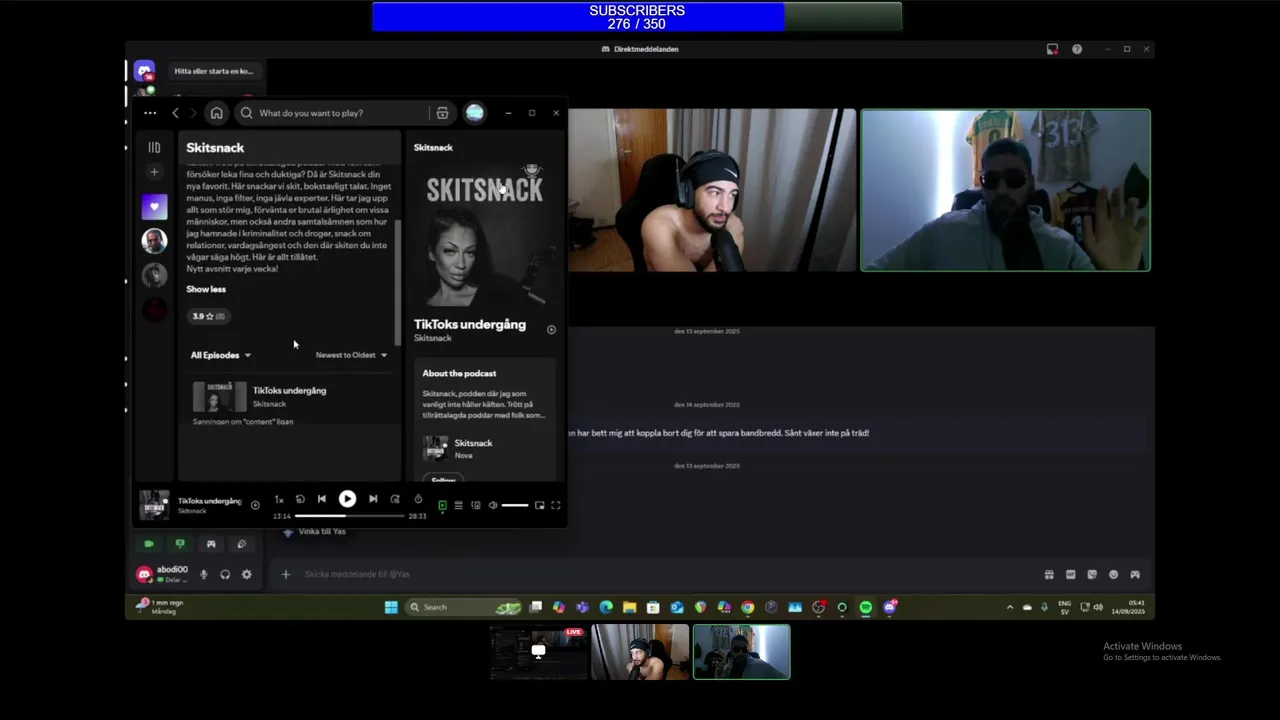Select the sunglasses participant video tile
1280x720 pixels.
point(1006,190)
